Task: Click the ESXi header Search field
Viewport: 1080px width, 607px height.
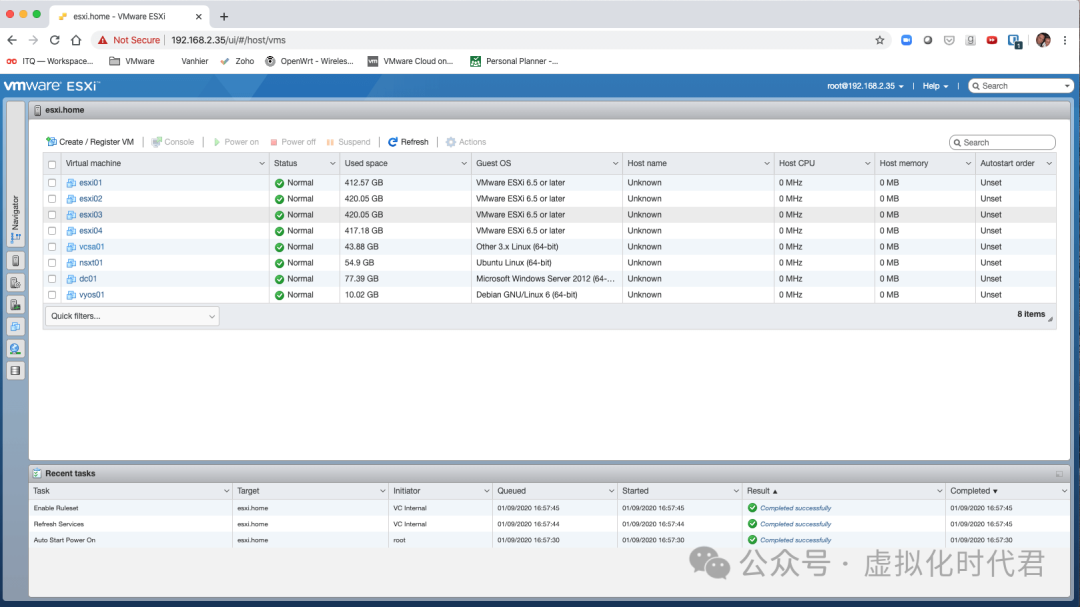Action: coord(1021,86)
